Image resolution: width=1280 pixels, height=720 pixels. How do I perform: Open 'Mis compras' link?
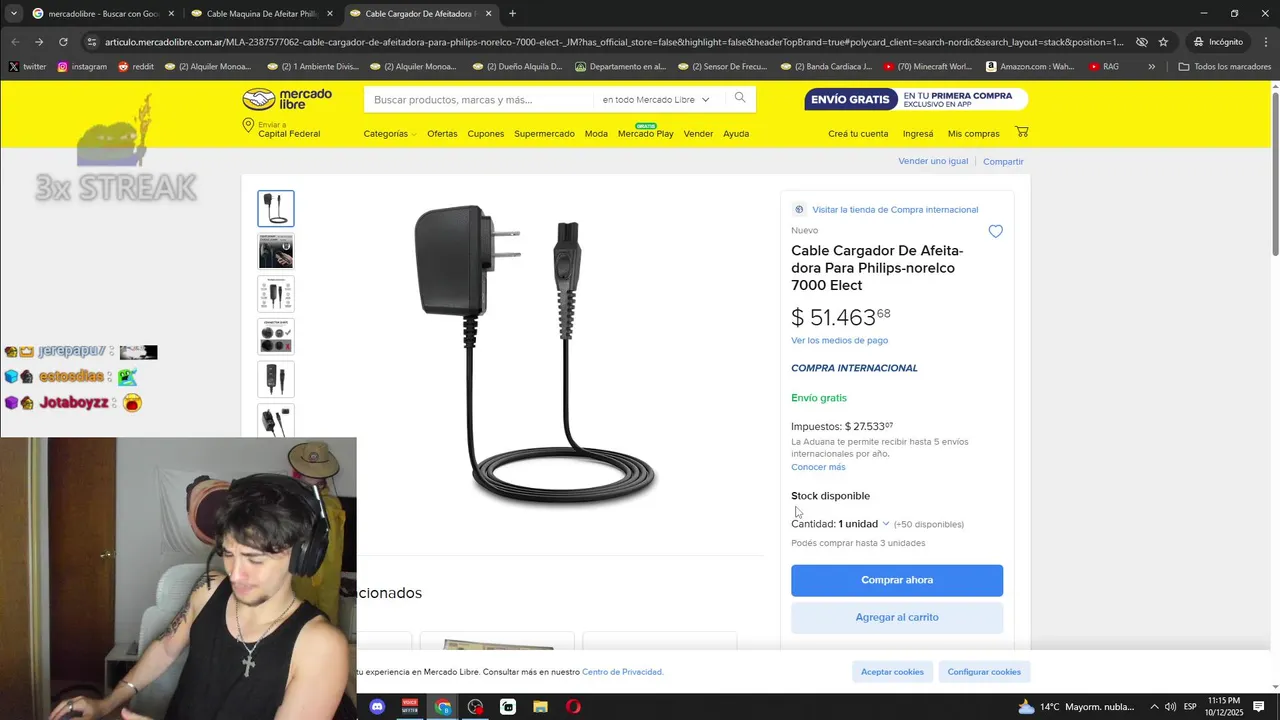click(973, 134)
